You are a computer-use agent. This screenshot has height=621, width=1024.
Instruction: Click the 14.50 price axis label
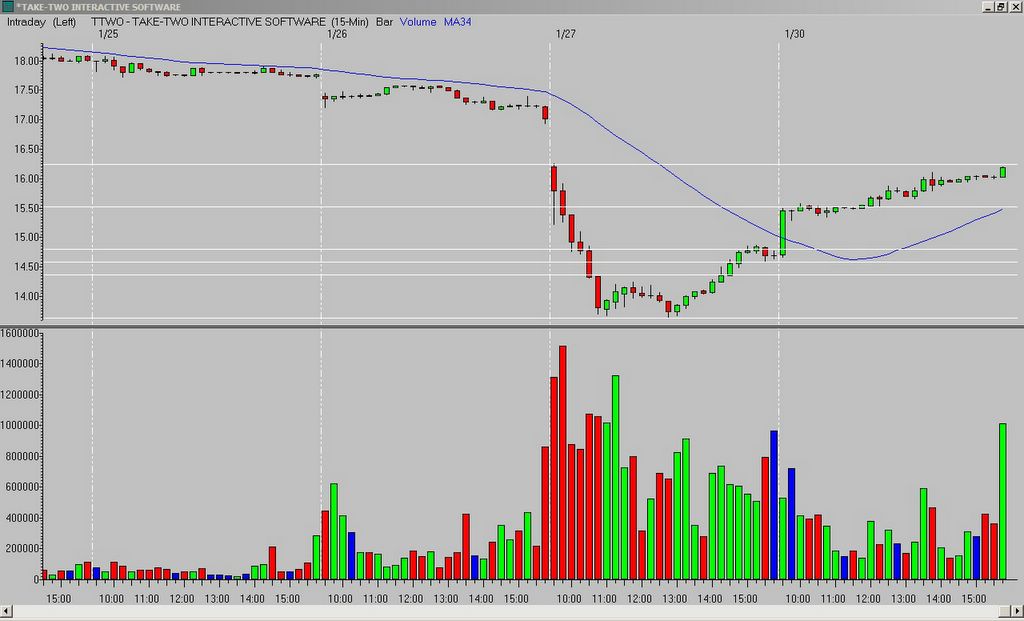(x=27, y=266)
